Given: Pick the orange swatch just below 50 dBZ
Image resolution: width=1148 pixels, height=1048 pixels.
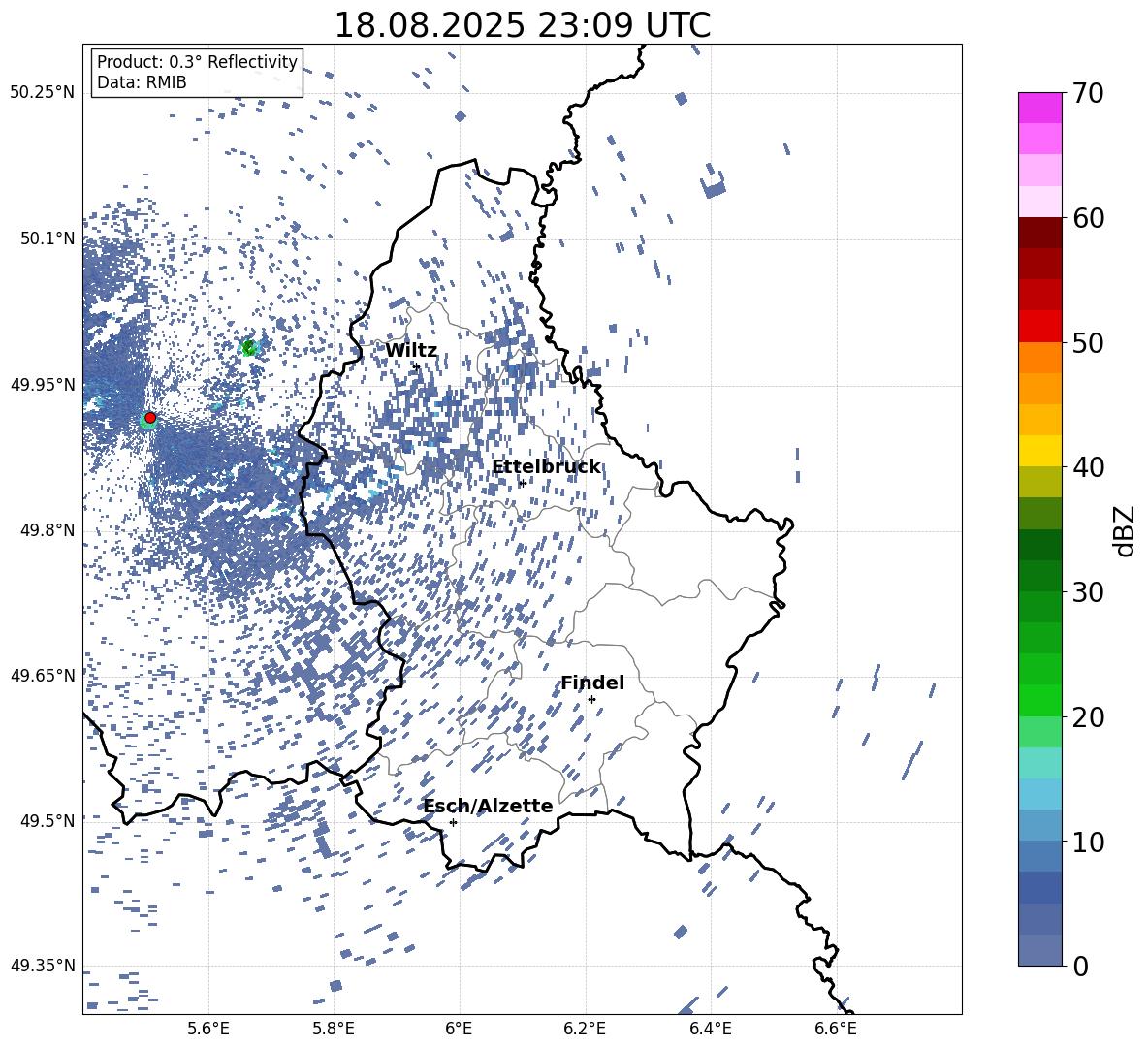Looking at the screenshot, I should pyautogui.click(x=1040, y=358).
